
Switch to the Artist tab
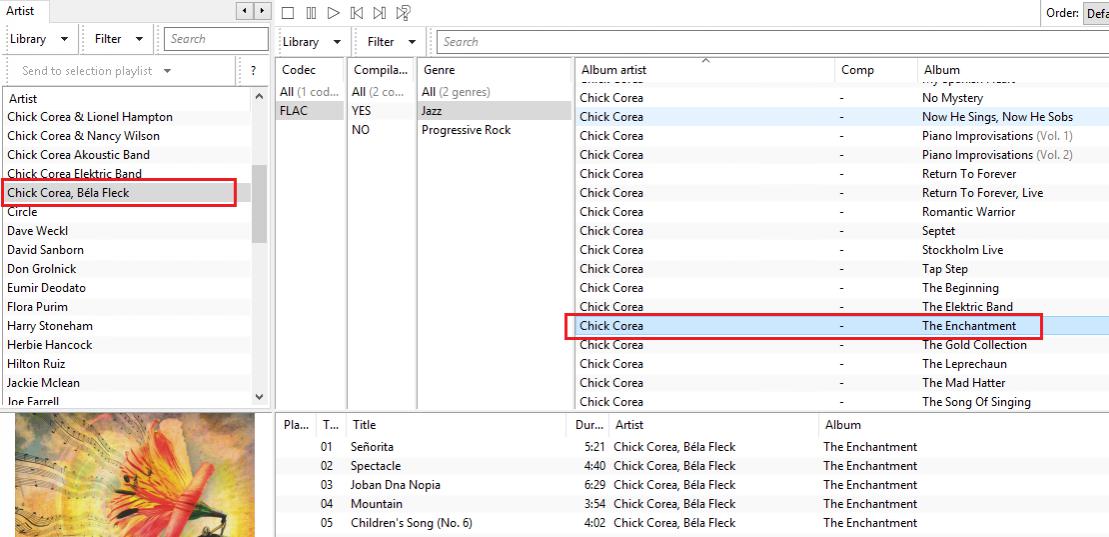pyautogui.click(x=21, y=10)
